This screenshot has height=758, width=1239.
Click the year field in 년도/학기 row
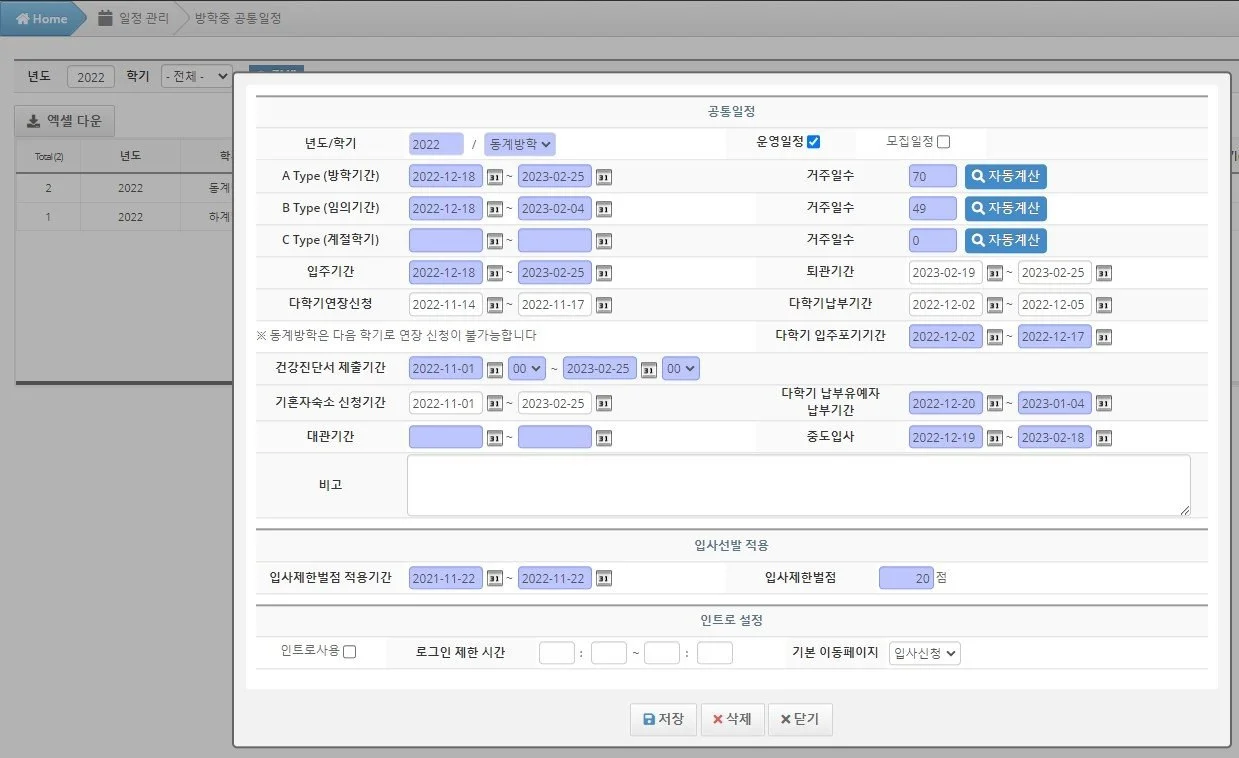(x=436, y=144)
